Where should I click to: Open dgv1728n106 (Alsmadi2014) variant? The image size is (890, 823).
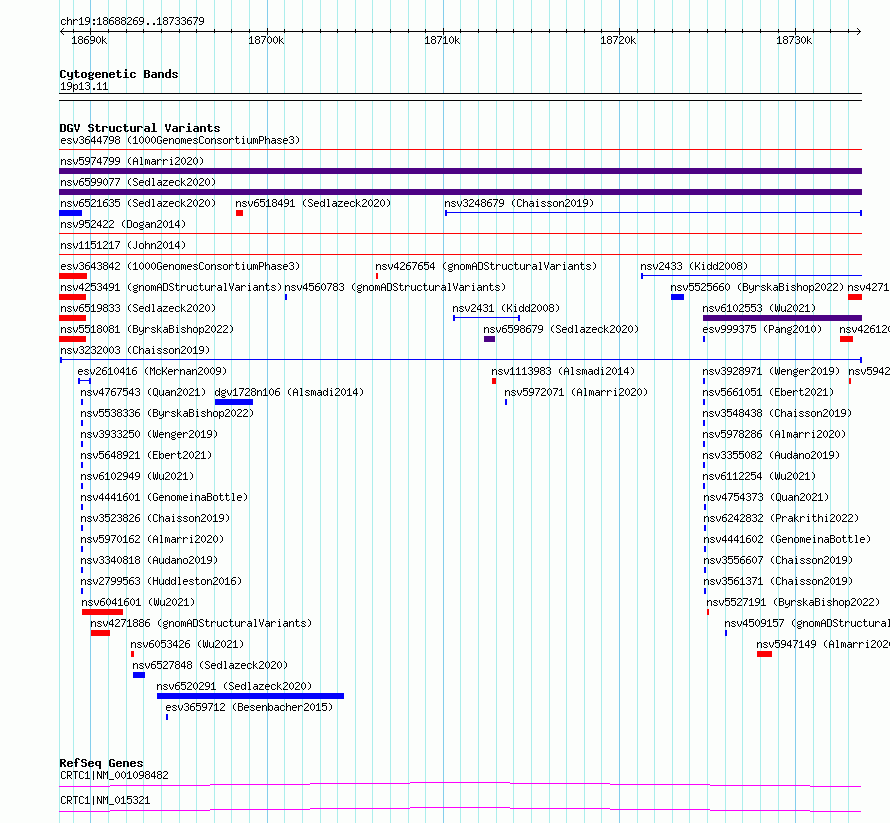289,392
